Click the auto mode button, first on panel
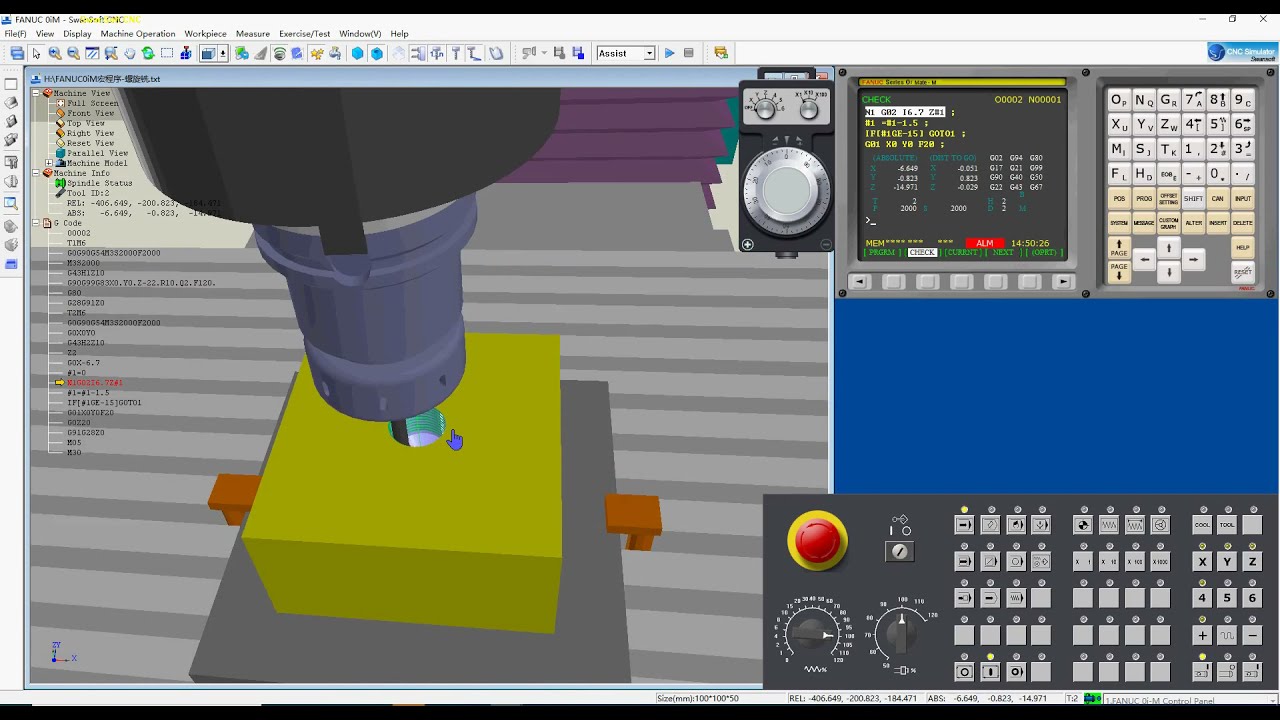Image resolution: width=1280 pixels, height=720 pixels. click(x=964, y=525)
